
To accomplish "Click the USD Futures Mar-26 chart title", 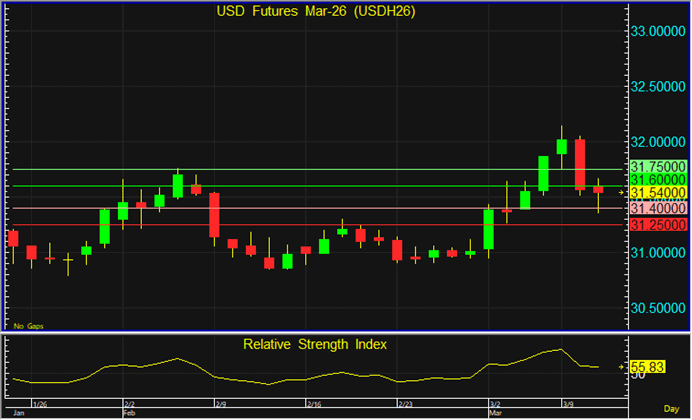I will [x=317, y=12].
